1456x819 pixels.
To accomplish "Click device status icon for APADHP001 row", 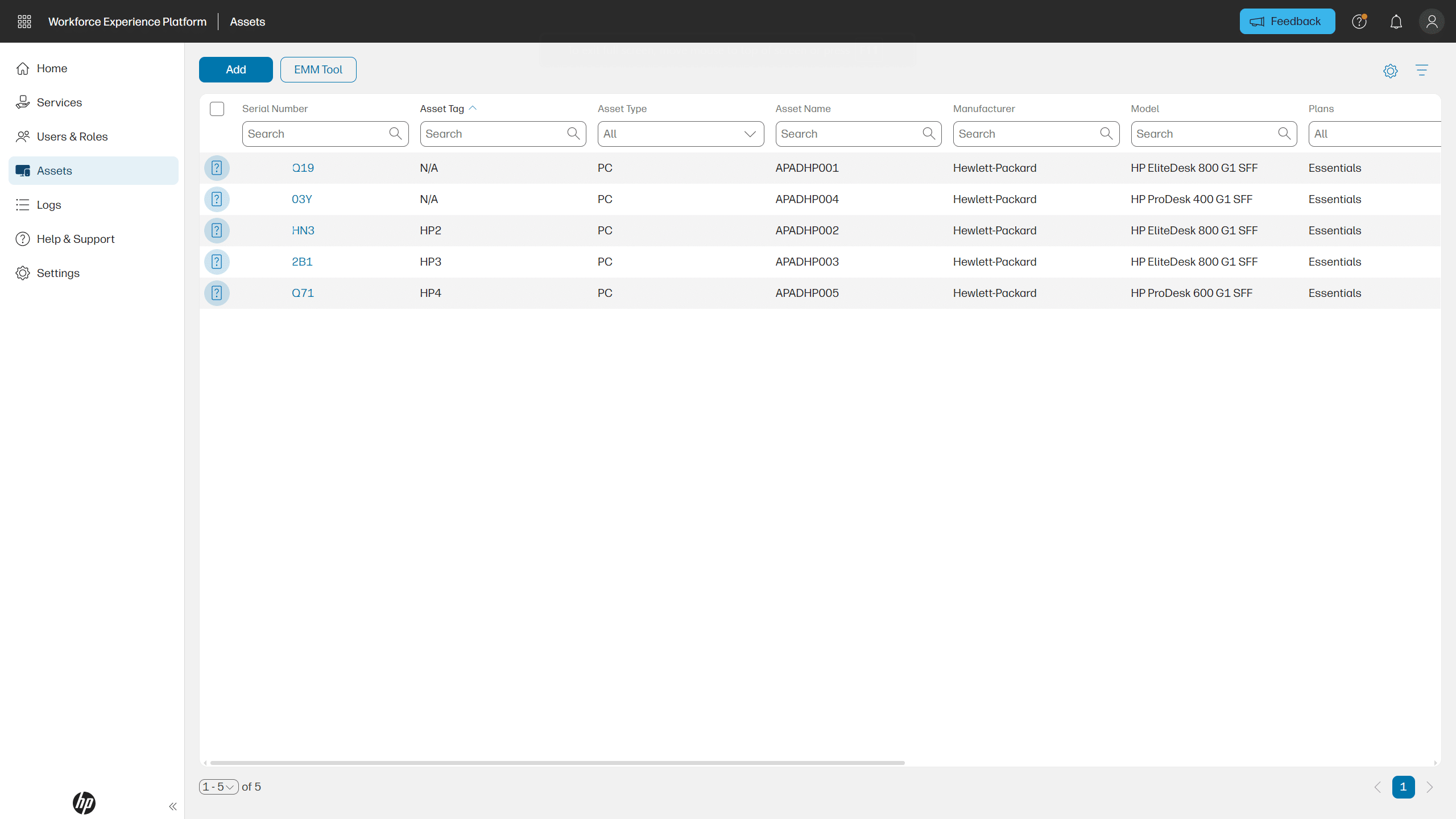I will (217, 168).
